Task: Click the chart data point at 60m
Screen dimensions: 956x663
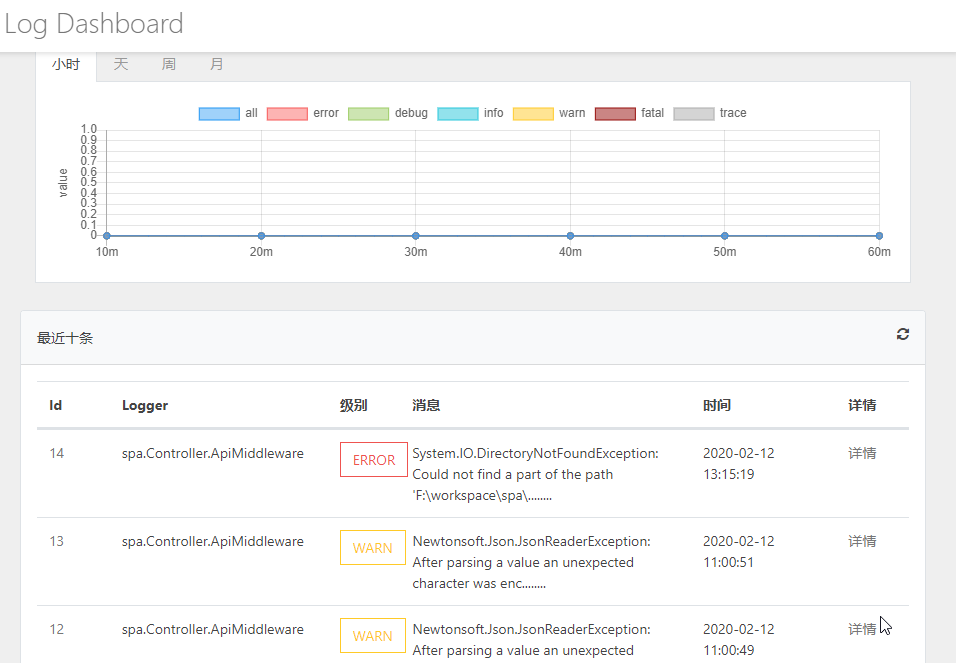Action: point(879,236)
